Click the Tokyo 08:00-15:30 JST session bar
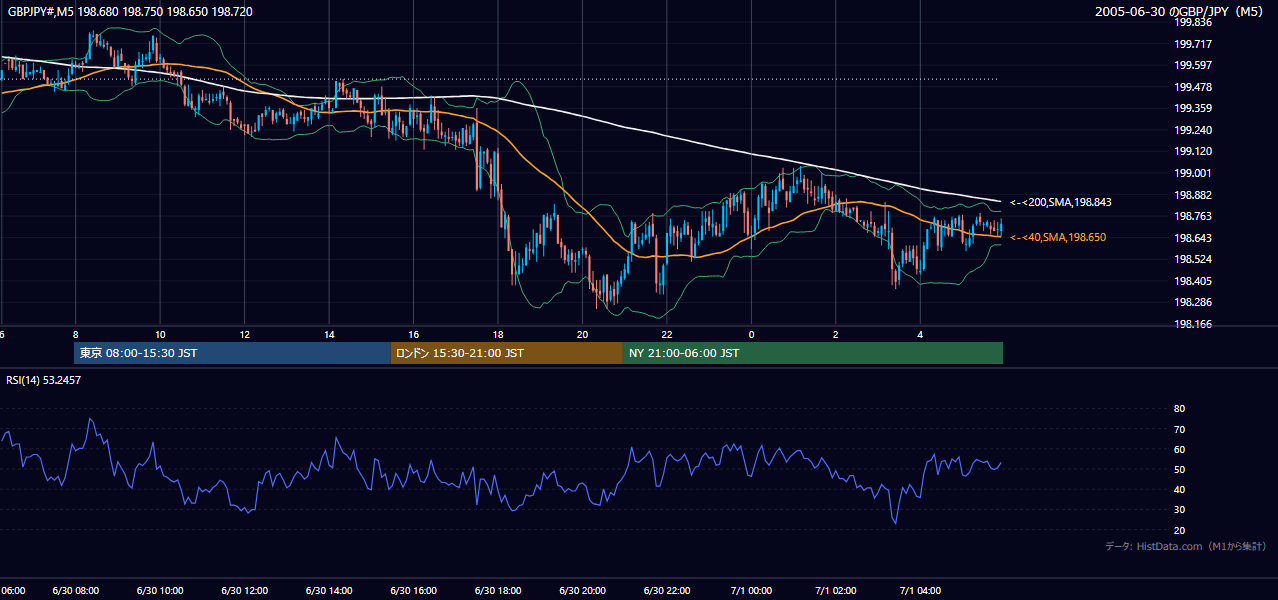This screenshot has width=1278, height=600. click(x=232, y=353)
